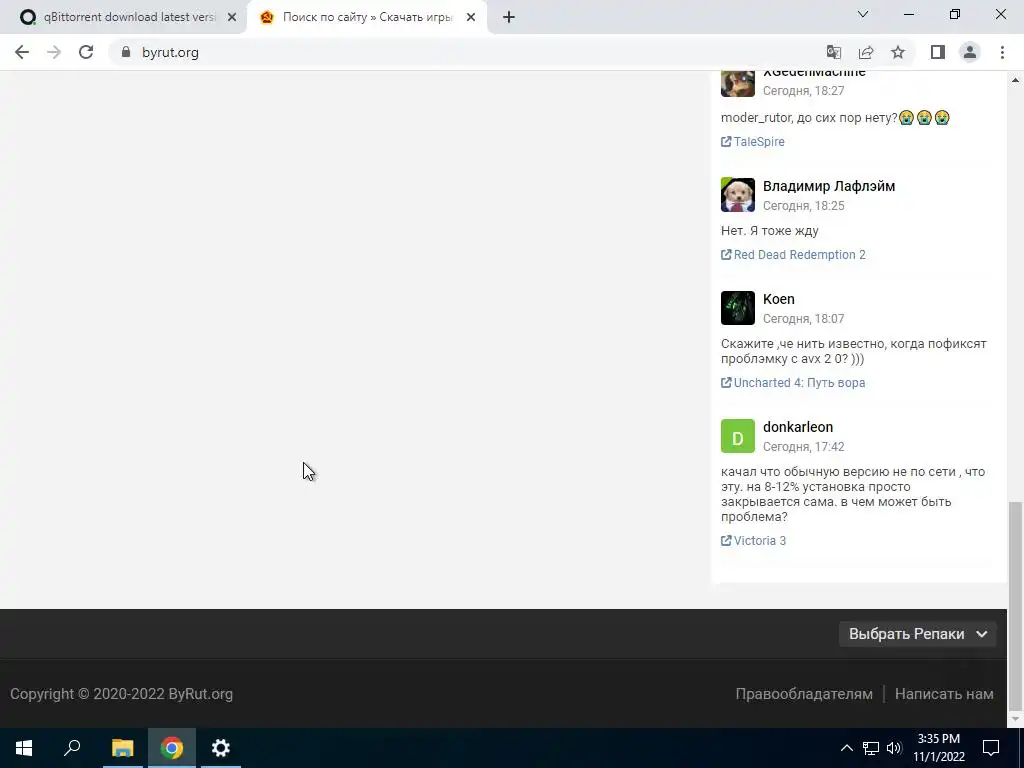Open the Windows Start menu
The width and height of the screenshot is (1024, 768).
pos(24,748)
